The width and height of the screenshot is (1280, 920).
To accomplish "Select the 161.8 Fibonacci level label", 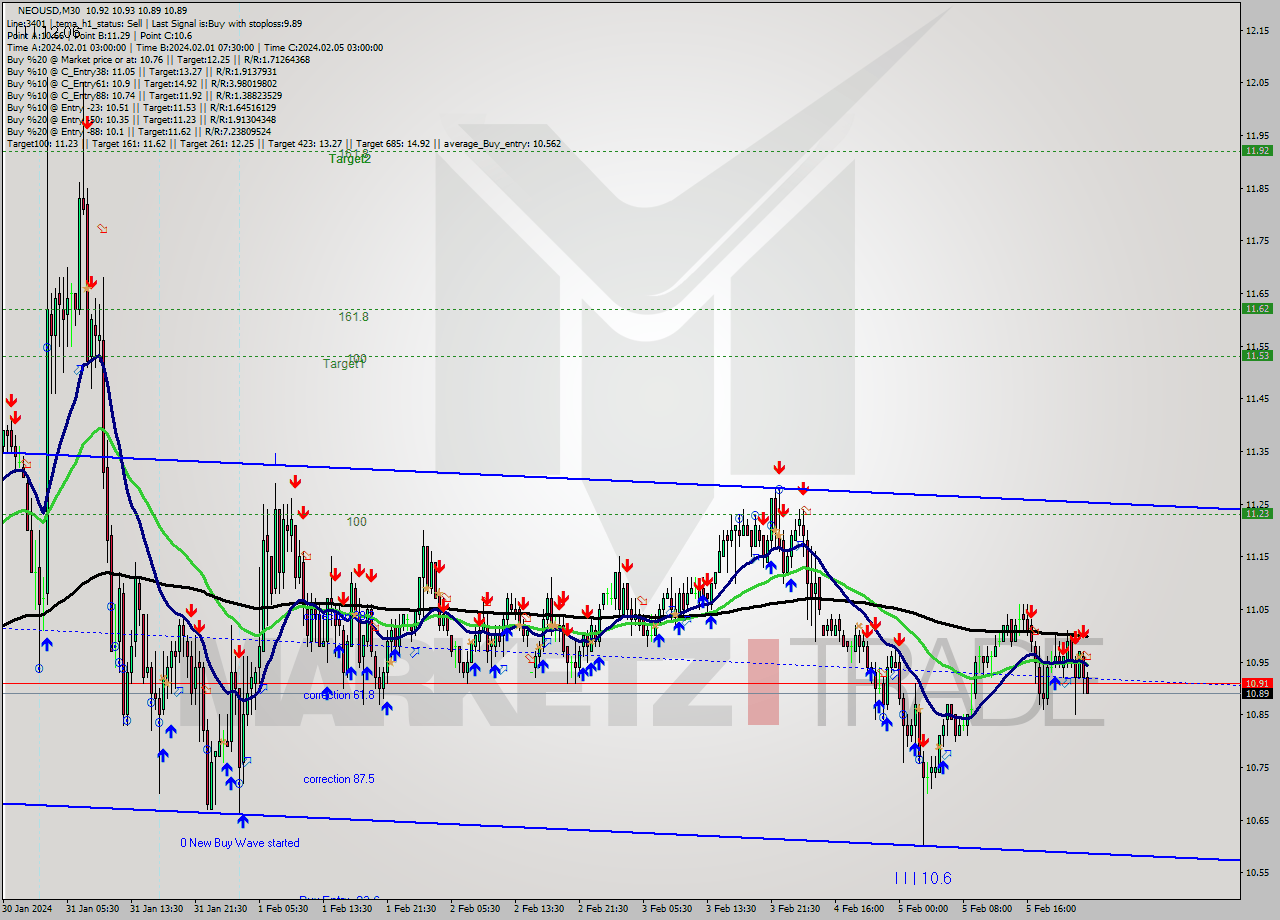I will click(354, 317).
